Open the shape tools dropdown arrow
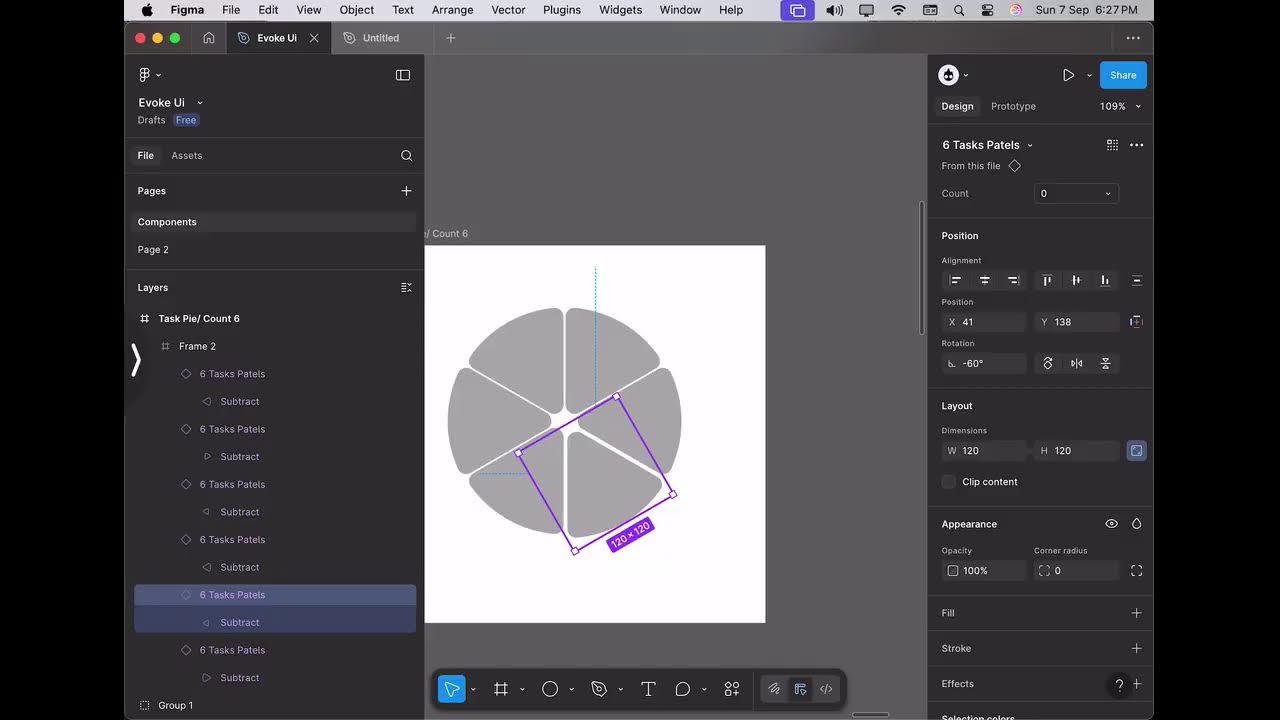Image resolution: width=1280 pixels, height=720 pixels. coord(572,689)
